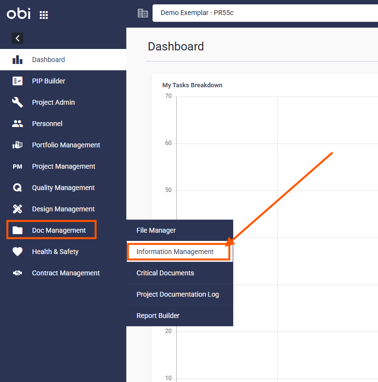Click the Doc Management folder icon
The height and width of the screenshot is (382, 378).
point(17,230)
